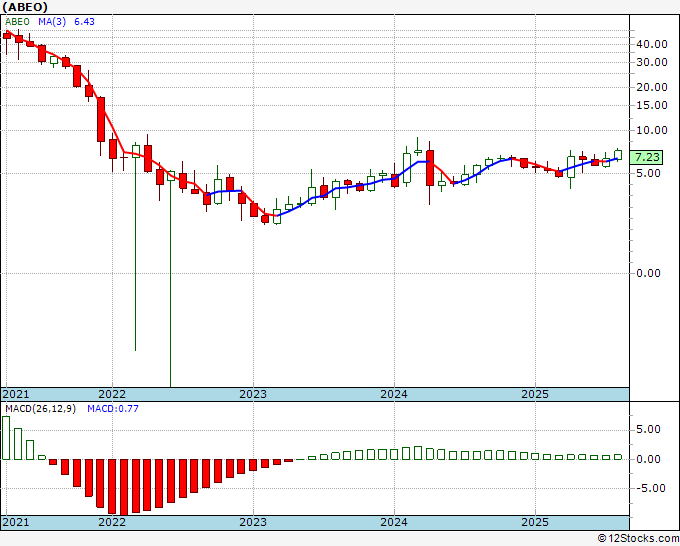Click the 40.00 price axis label

pyautogui.click(x=651, y=44)
